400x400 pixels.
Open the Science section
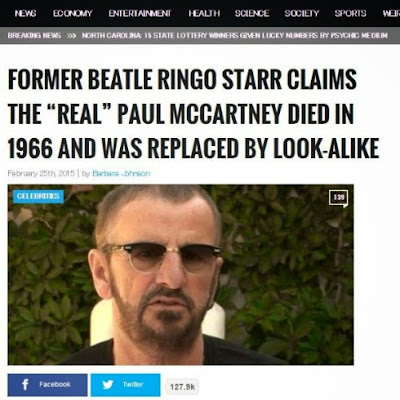pyautogui.click(x=252, y=13)
